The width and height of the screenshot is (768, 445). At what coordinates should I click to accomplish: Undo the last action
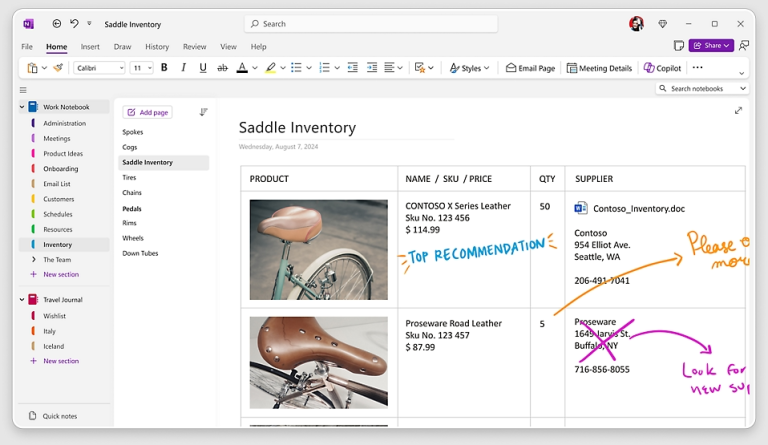(74, 23)
